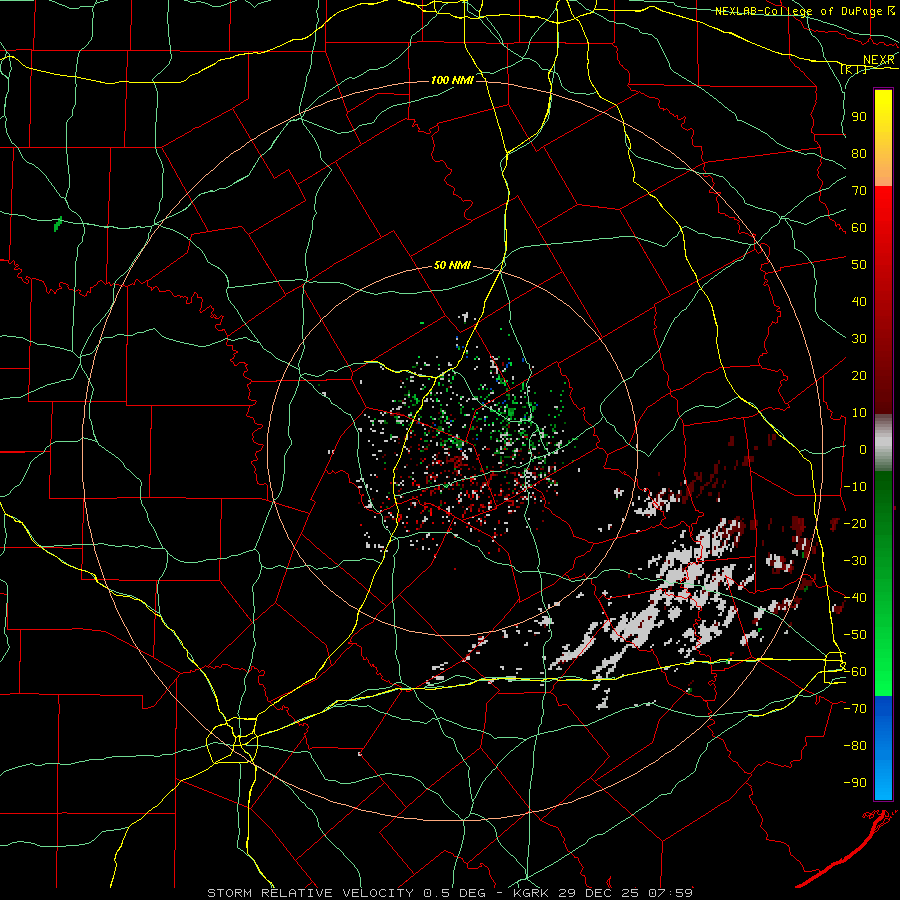Click the yellow-orange segment of the velocity color bar
900x900 pixels.
point(883,138)
